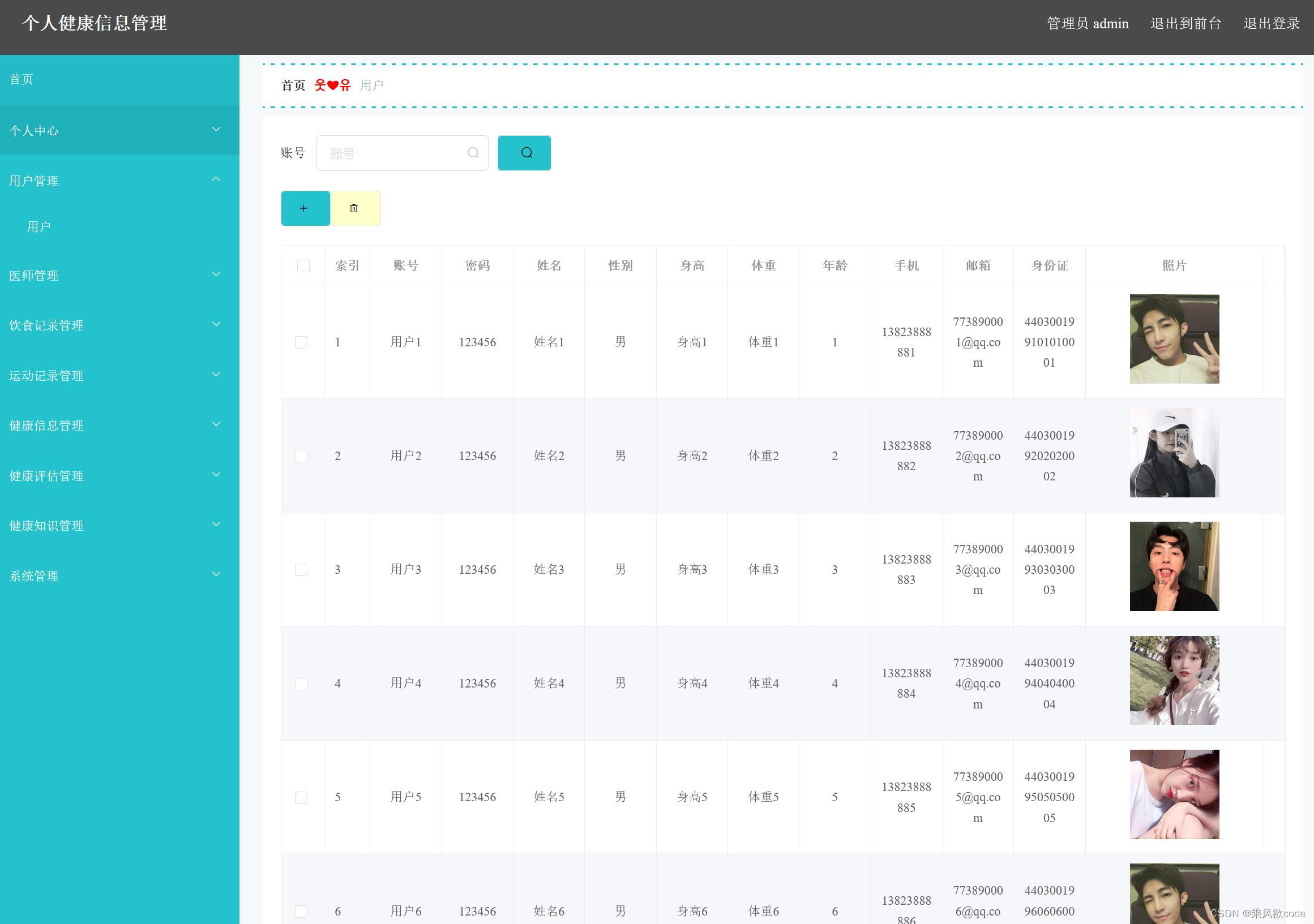Check the checkbox for row 用户3
Viewport: 1314px width, 924px height.
tap(301, 570)
